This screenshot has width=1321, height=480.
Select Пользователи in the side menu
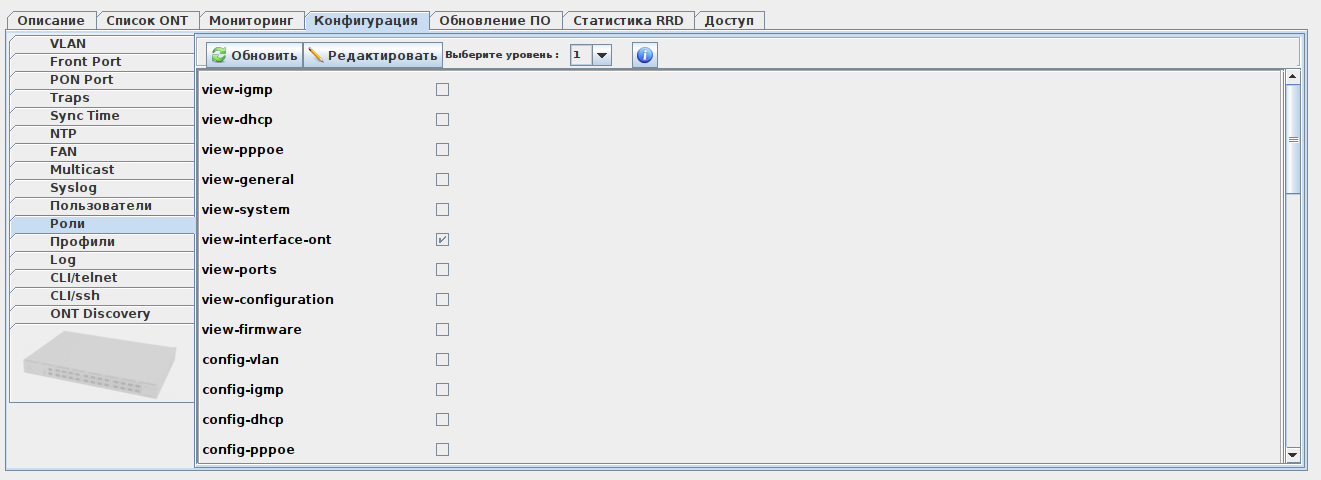101,206
